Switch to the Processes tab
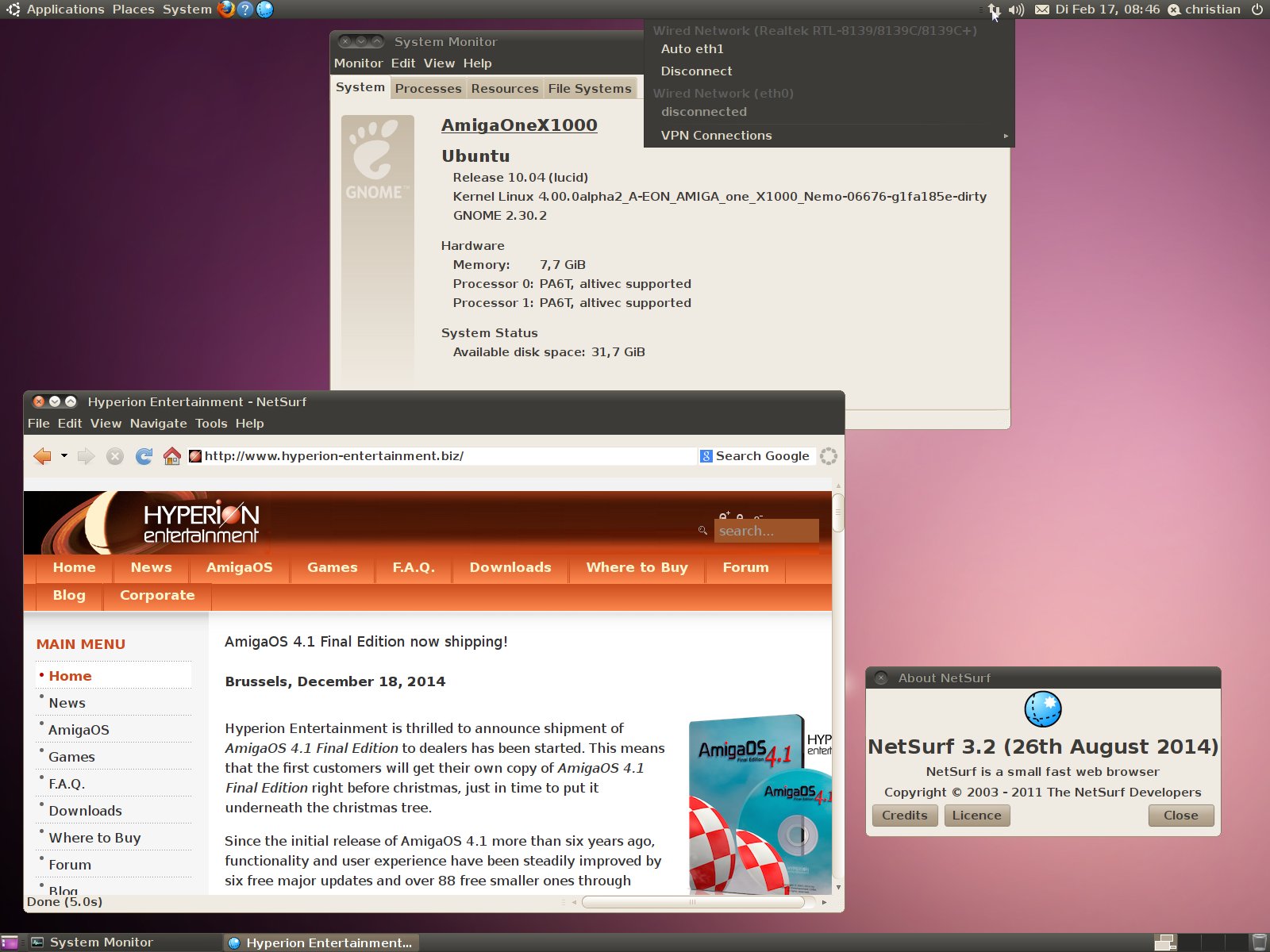 click(428, 89)
